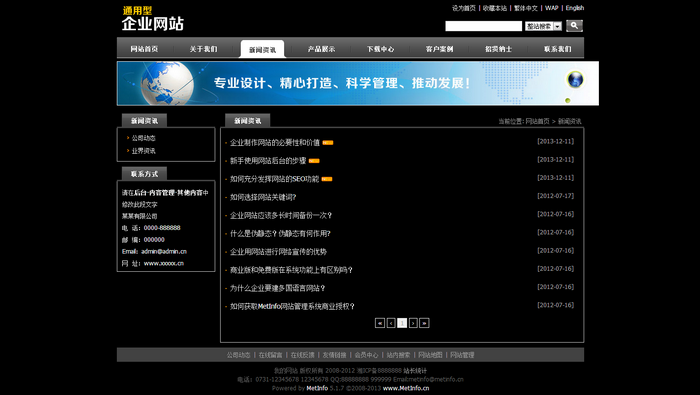
Task: Select the 新闻资讯 nav tab
Action: [262, 50]
